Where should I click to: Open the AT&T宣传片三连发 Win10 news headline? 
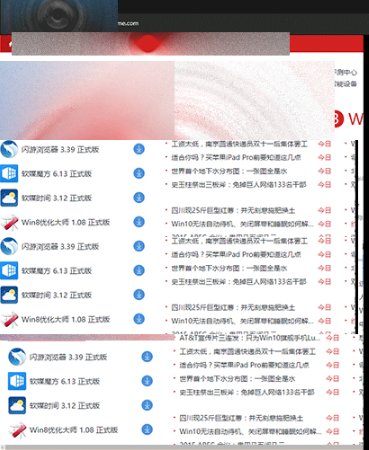[x=250, y=338]
